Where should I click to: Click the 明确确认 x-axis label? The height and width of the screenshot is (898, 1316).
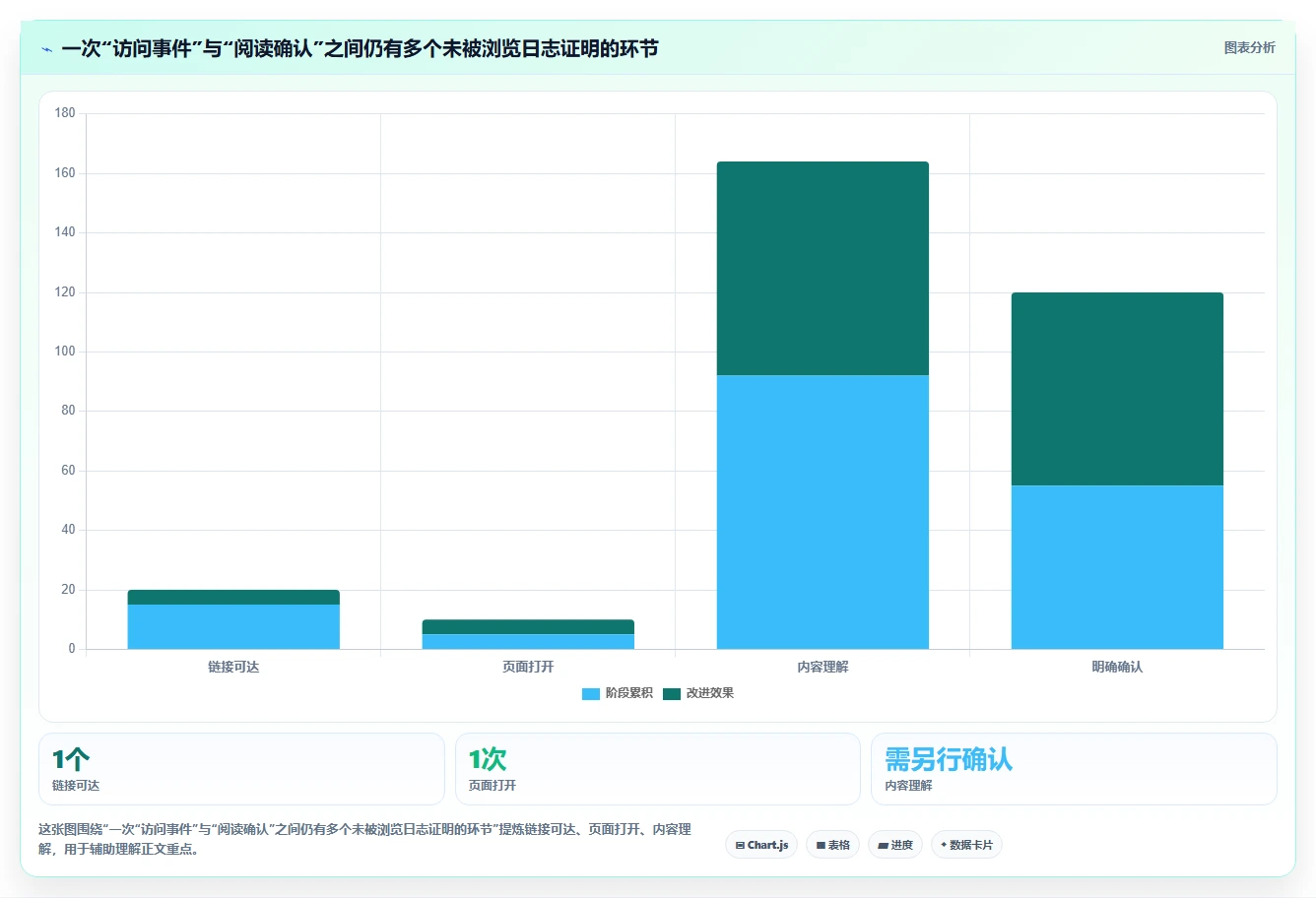coord(1117,667)
